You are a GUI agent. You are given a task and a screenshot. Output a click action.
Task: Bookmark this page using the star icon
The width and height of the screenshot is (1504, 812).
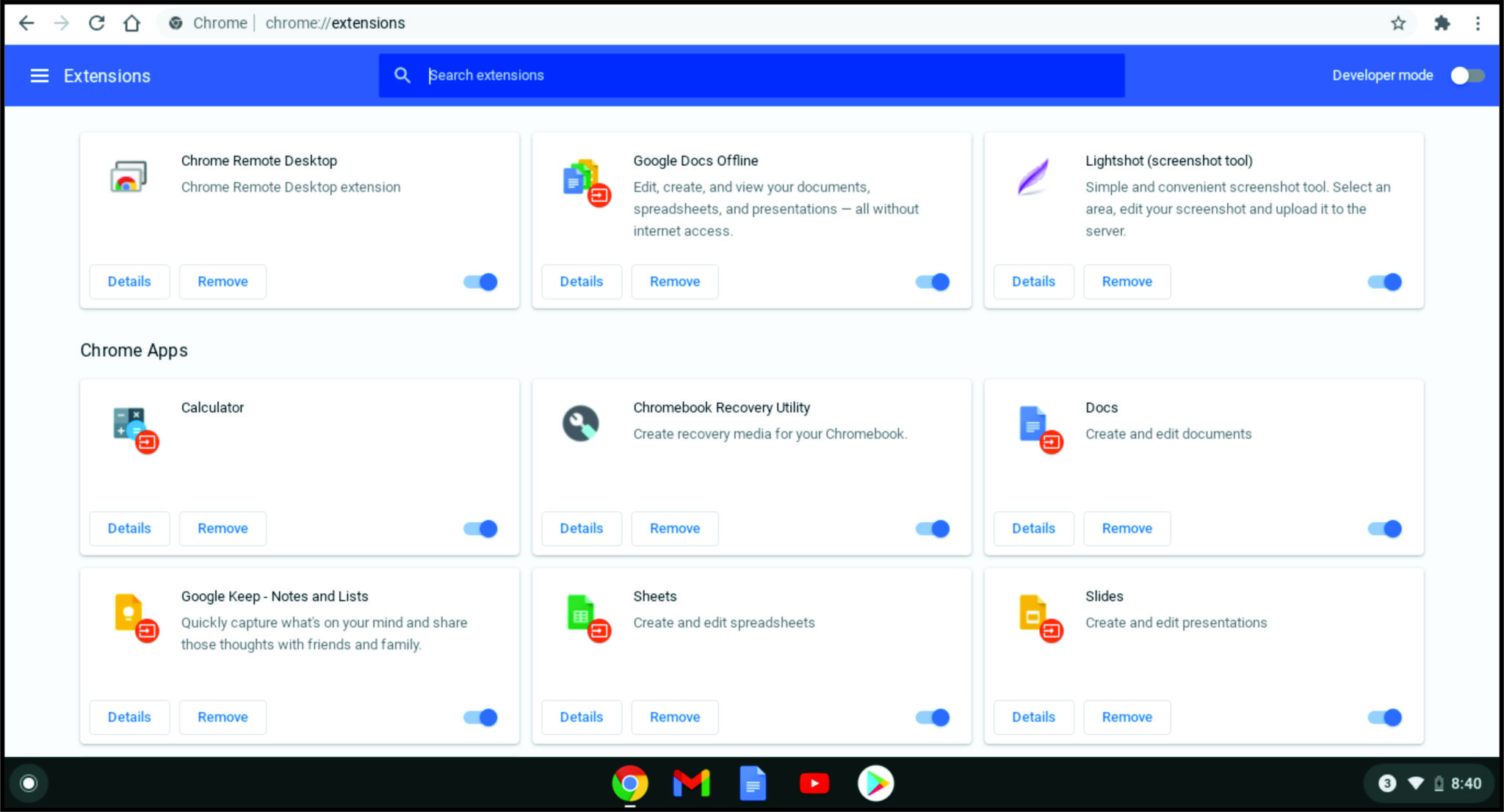pos(1397,23)
